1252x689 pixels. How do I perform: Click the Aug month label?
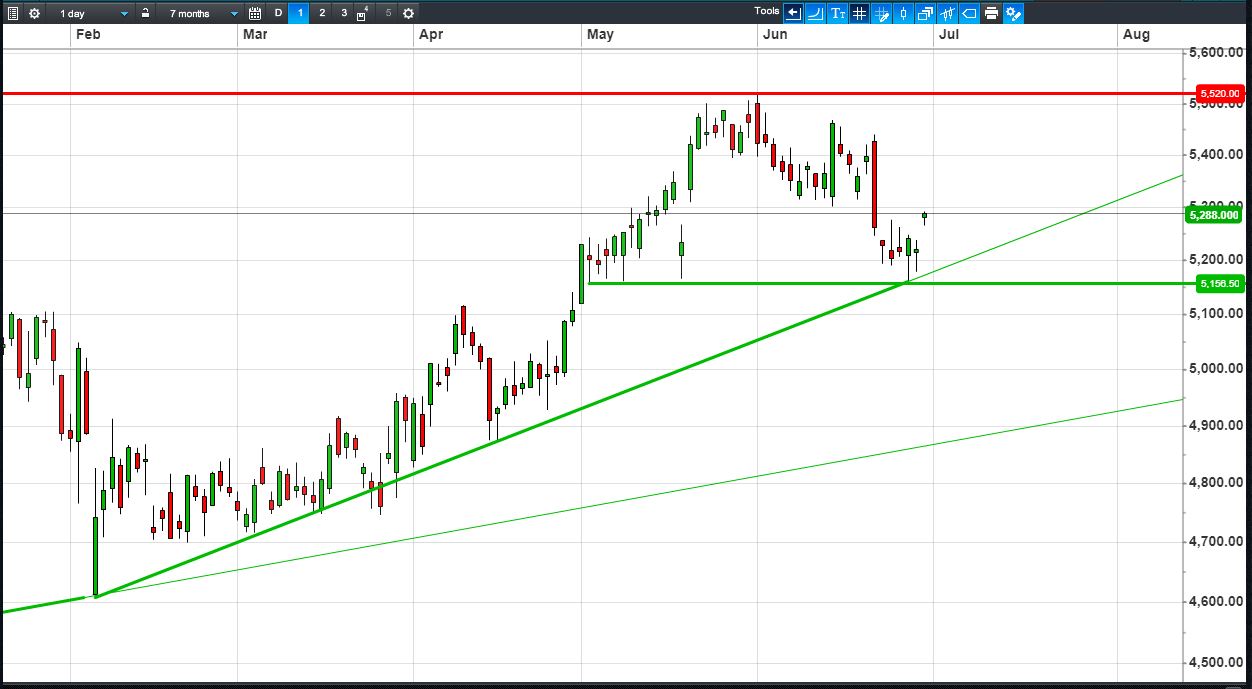[1137, 34]
